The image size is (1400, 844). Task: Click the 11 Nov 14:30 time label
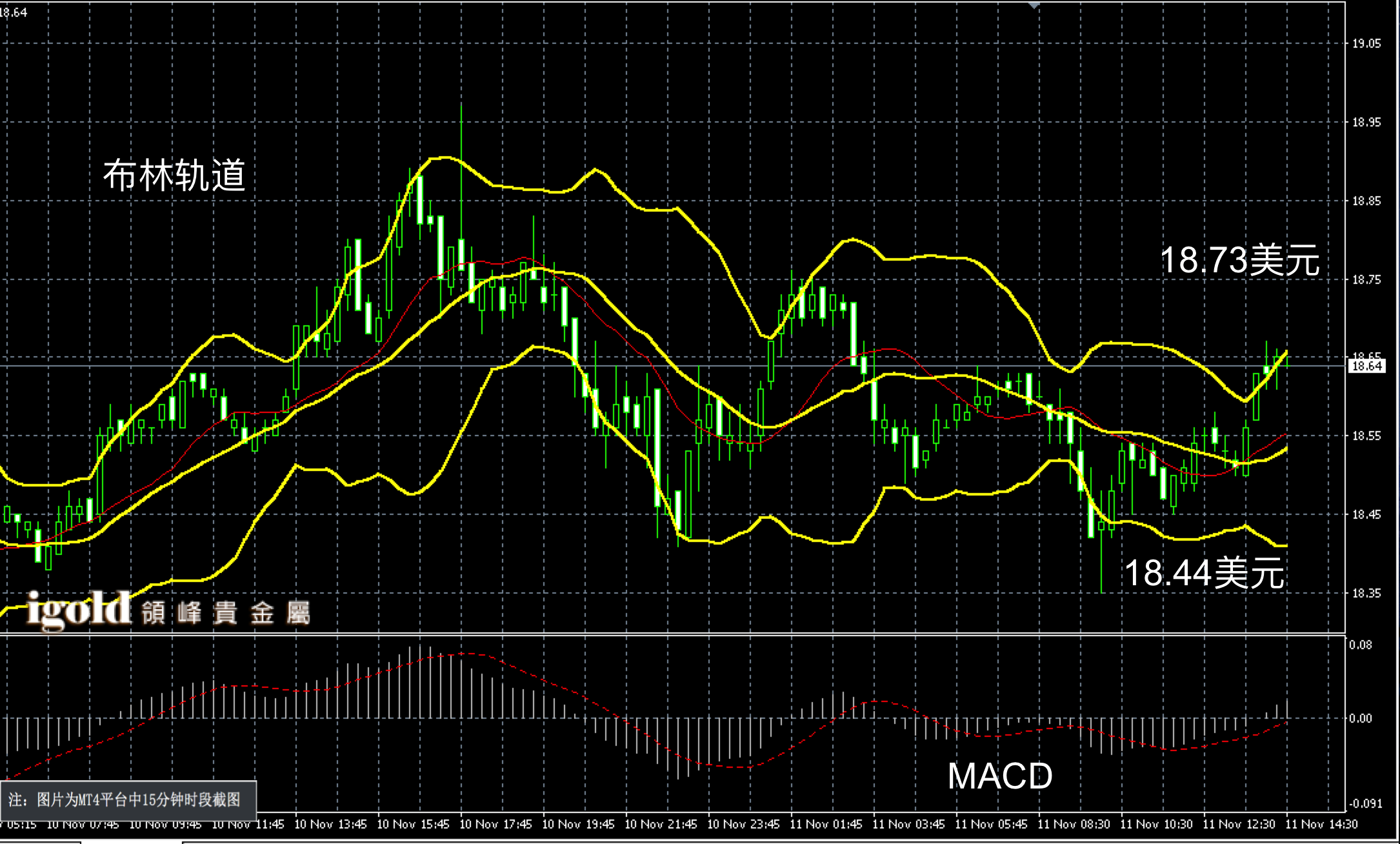1321,825
